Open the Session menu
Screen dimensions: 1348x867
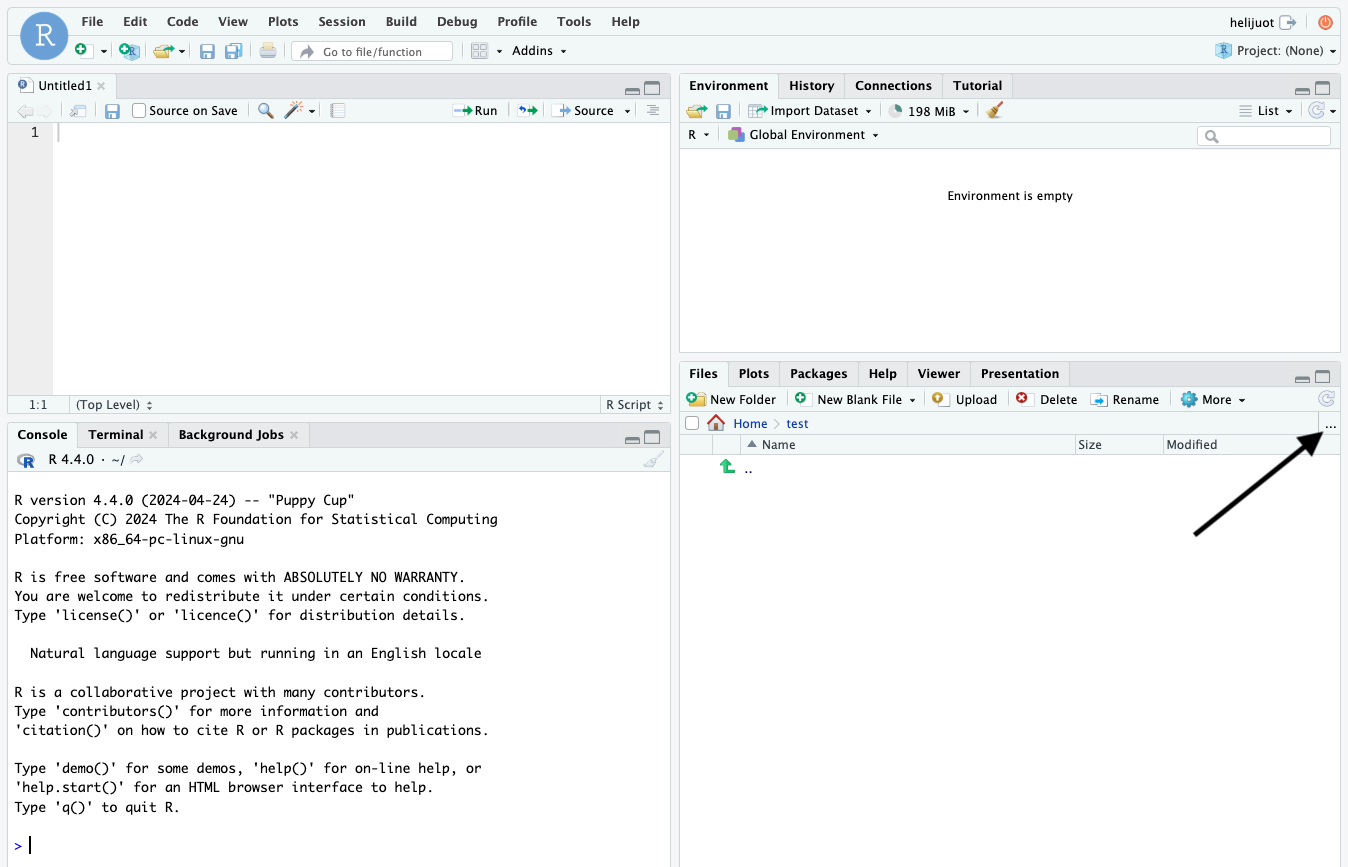(341, 22)
